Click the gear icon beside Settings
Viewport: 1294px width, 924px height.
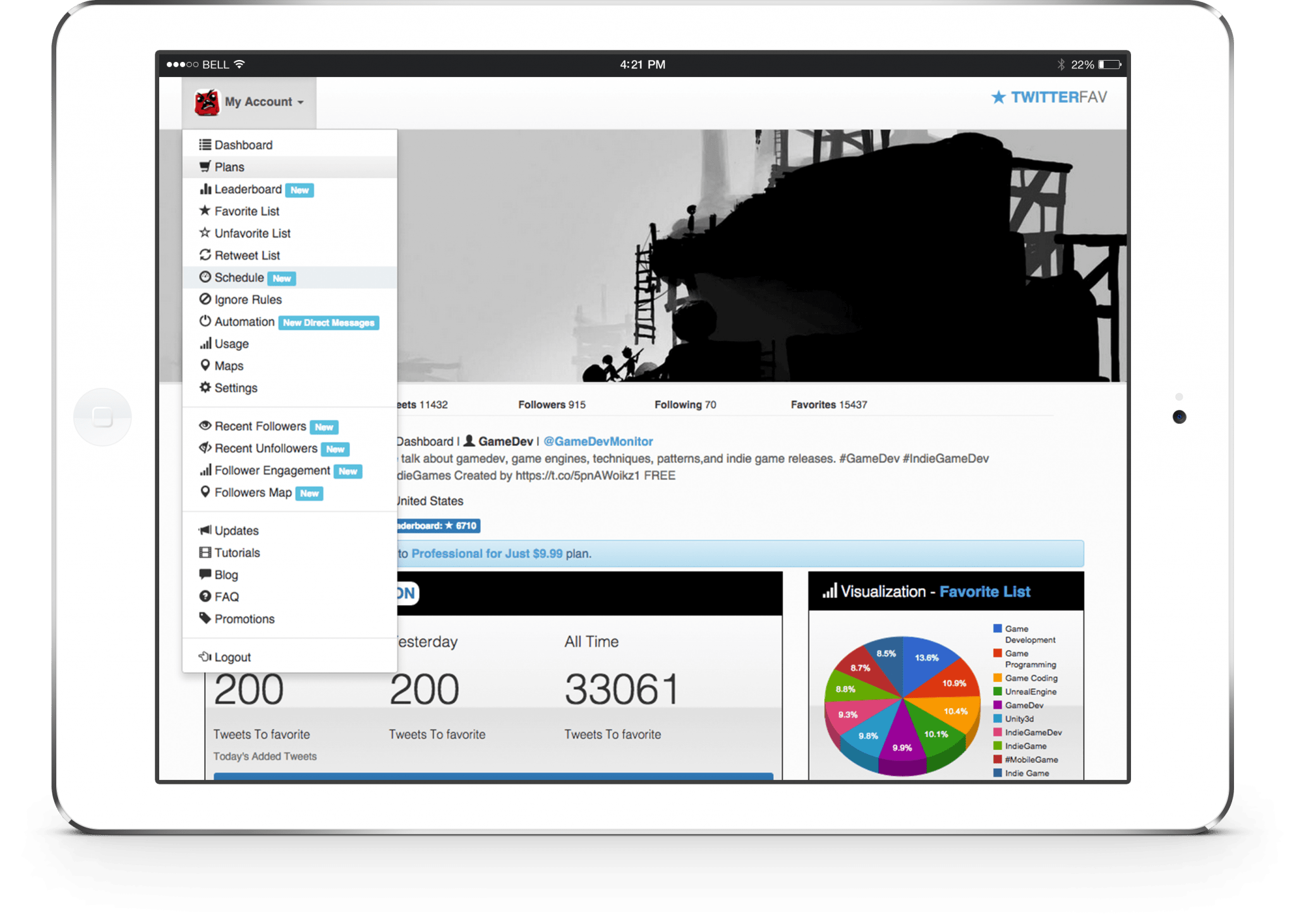[x=205, y=388]
